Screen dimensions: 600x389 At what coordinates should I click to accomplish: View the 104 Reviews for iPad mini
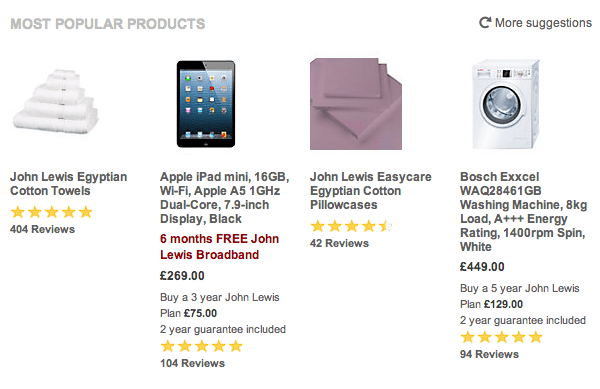pos(192,363)
